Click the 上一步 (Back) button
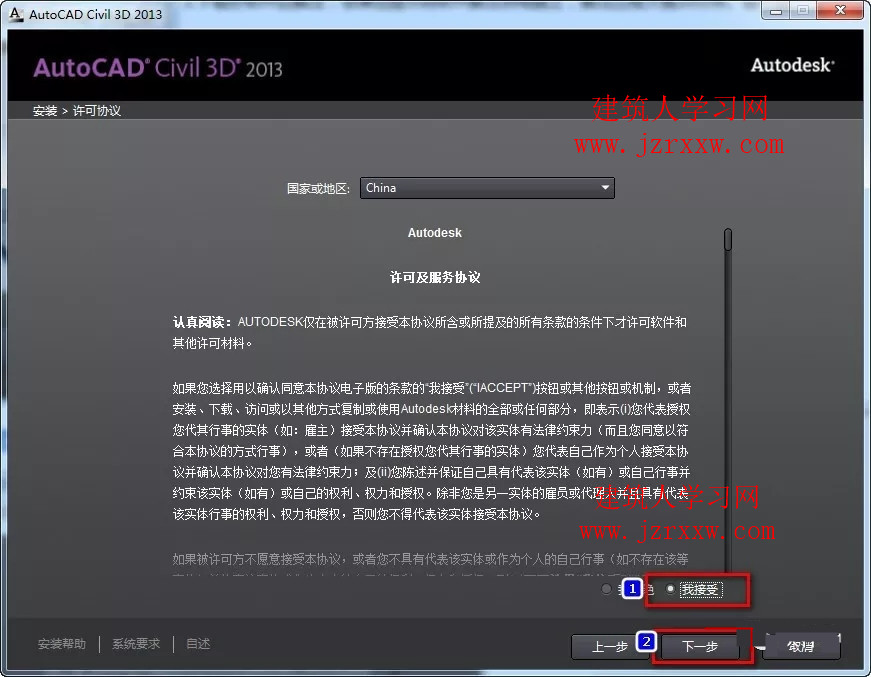Image resolution: width=871 pixels, height=677 pixels. pyautogui.click(x=609, y=646)
